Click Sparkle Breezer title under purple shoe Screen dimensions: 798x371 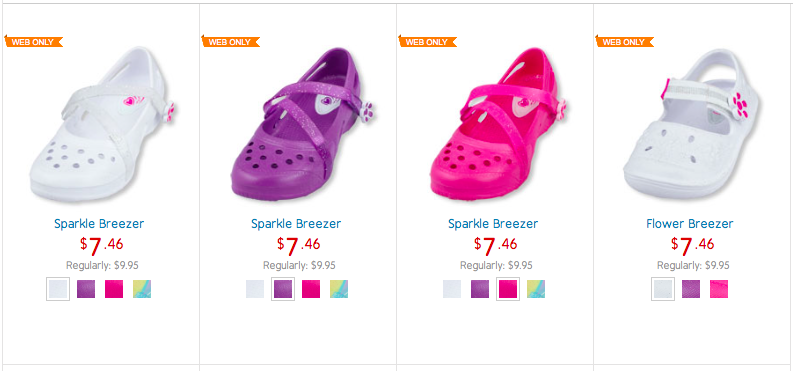point(296,223)
